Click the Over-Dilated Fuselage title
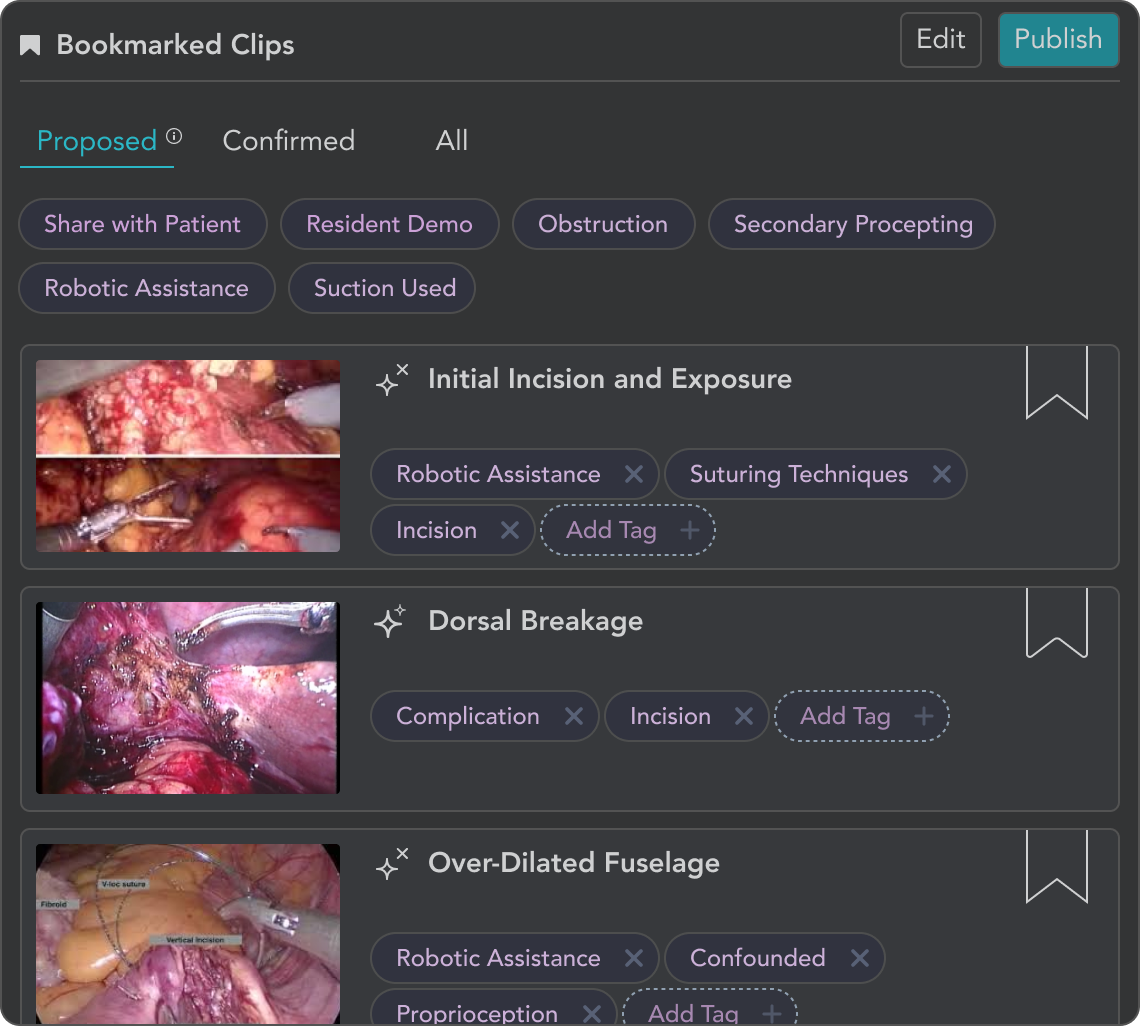Screen dimensions: 1140x1026 point(574,863)
